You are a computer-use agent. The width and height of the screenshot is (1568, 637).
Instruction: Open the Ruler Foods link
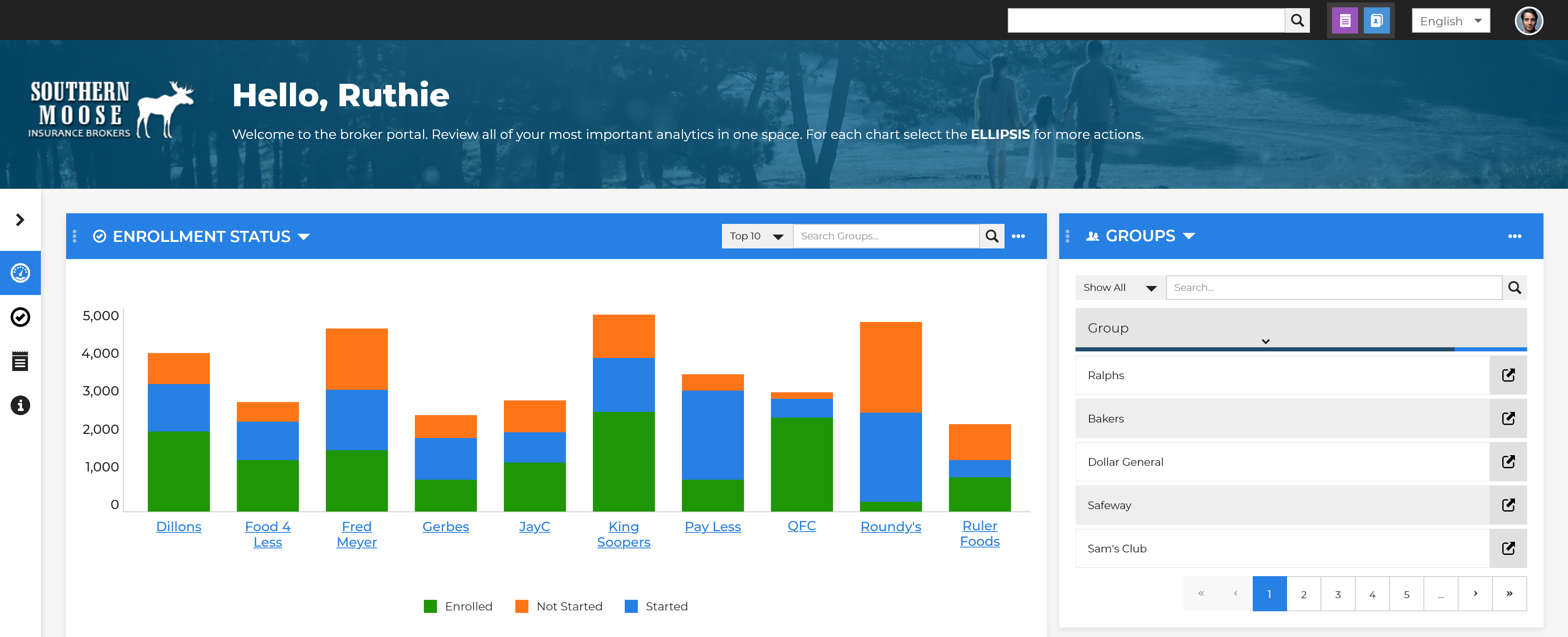[980, 534]
